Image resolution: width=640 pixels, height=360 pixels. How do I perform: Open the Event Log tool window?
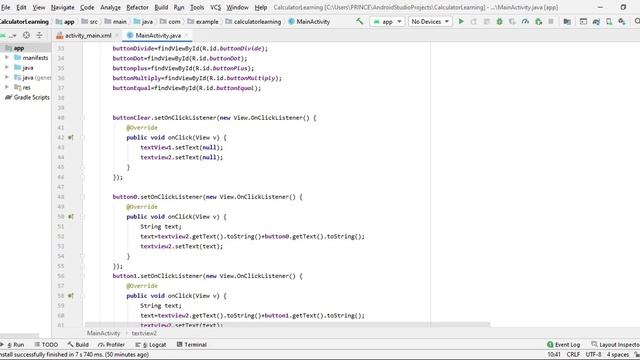click(x=563, y=344)
